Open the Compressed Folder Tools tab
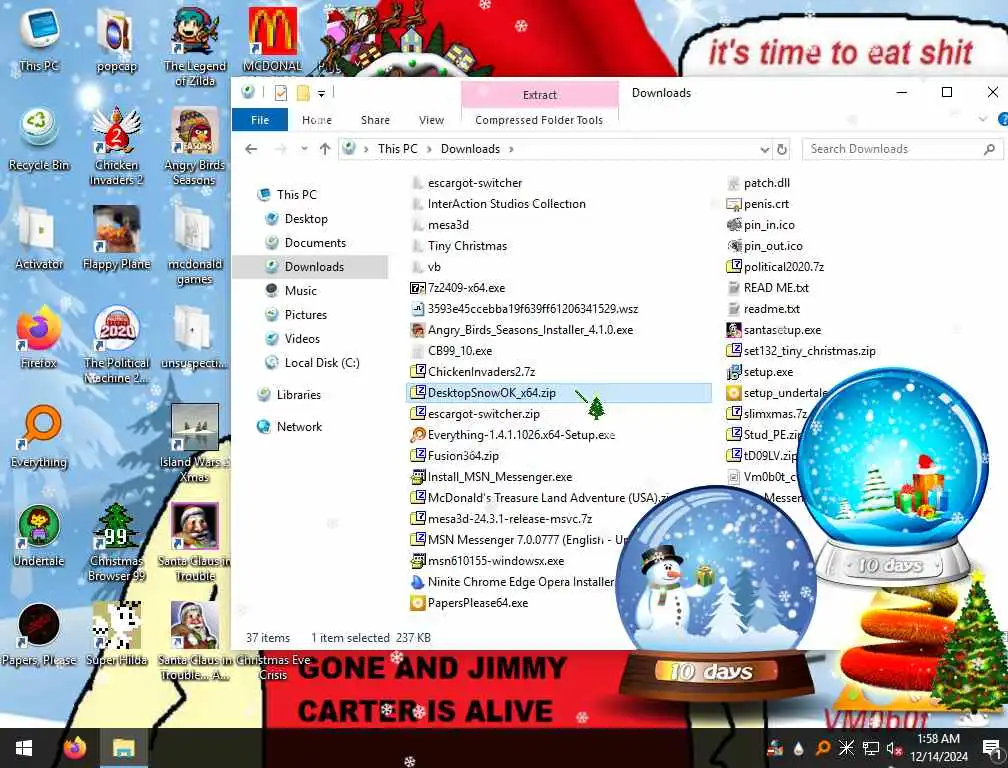 pyautogui.click(x=539, y=120)
